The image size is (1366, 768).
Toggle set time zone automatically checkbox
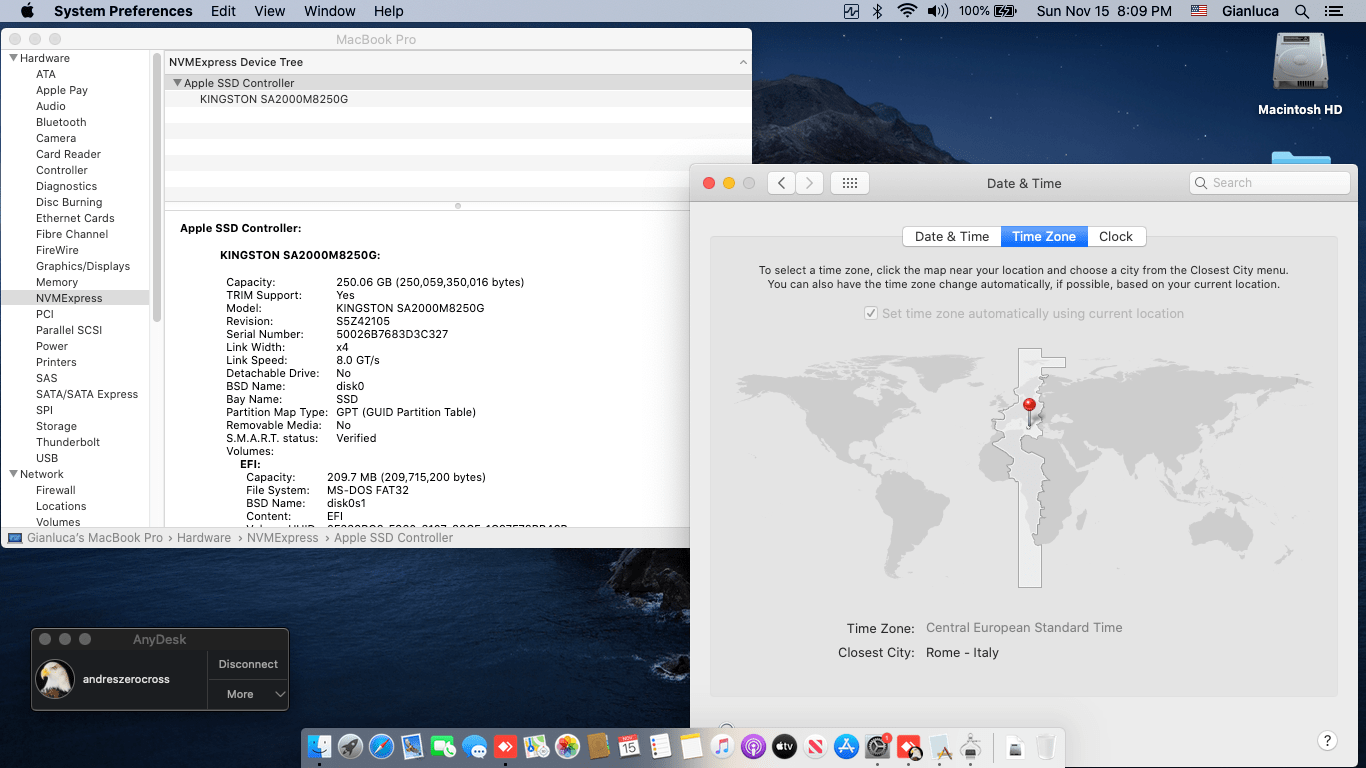(x=871, y=313)
